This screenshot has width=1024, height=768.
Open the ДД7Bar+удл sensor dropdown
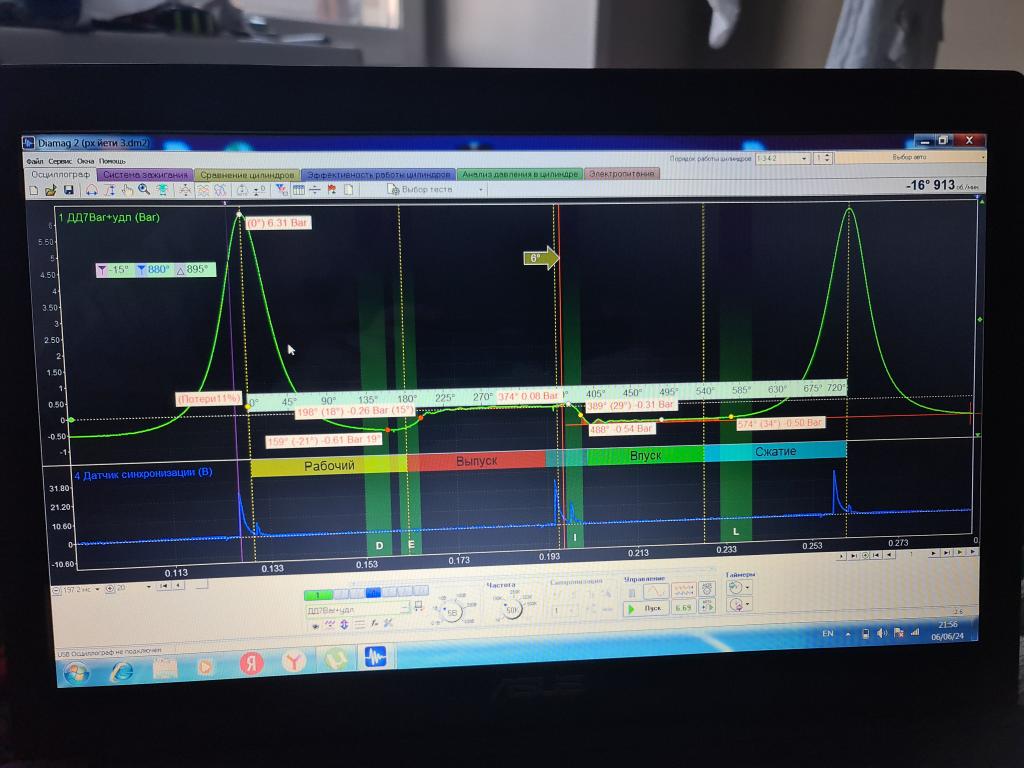[358, 609]
